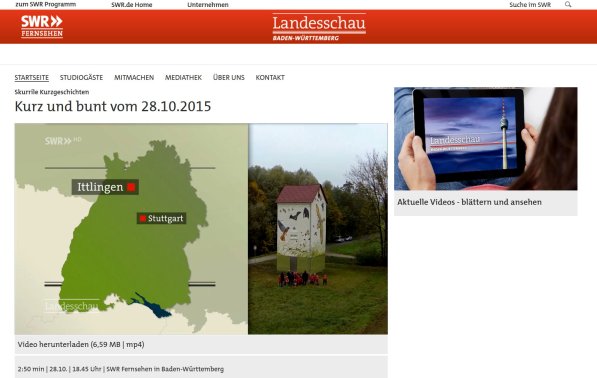Image resolution: width=597 pixels, height=378 pixels.
Task: Click the Landesschau Baden-Württemberg logo
Action: click(319, 27)
